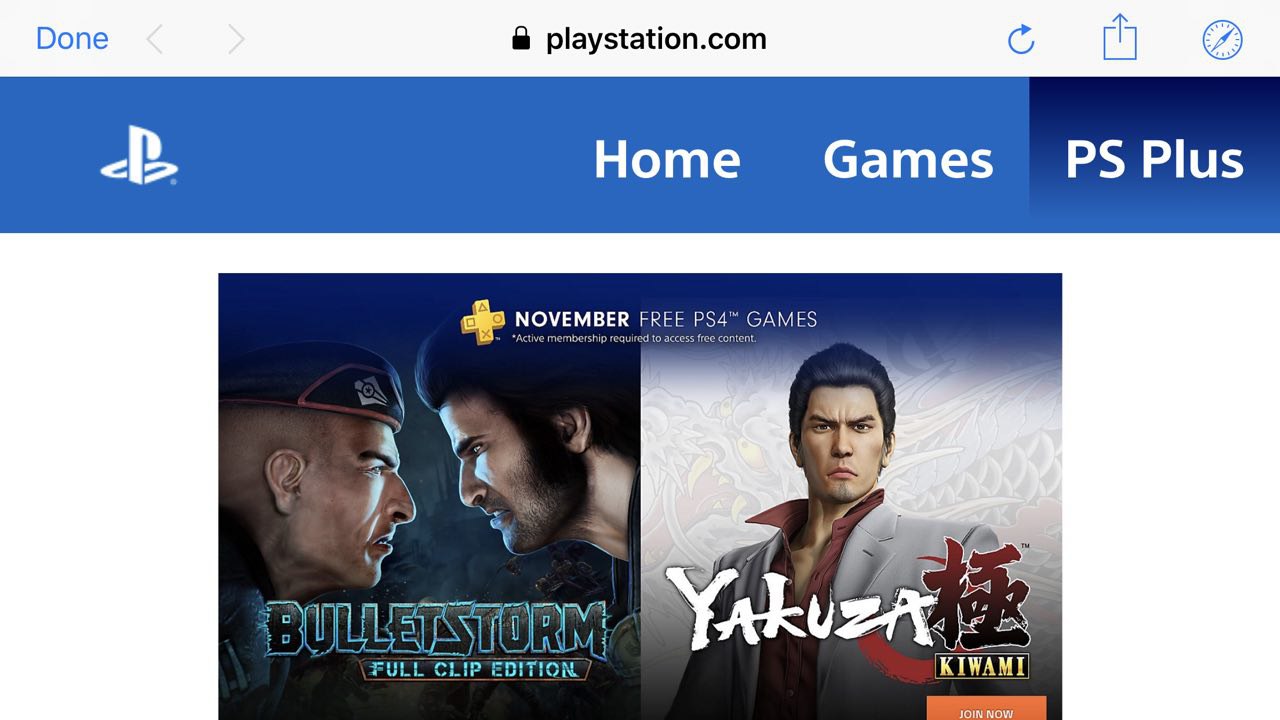Viewport: 1280px width, 720px height.
Task: Open the Home tab
Action: coord(667,159)
